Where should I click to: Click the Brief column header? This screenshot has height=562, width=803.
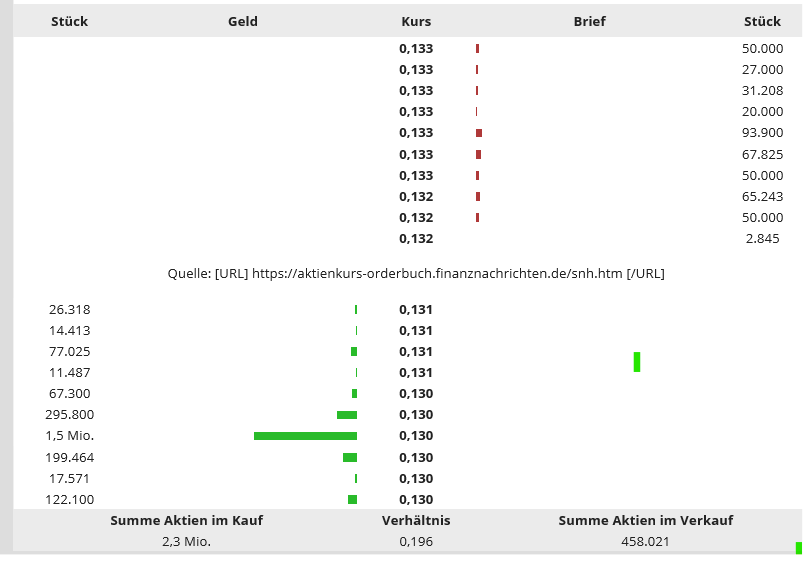coord(590,21)
